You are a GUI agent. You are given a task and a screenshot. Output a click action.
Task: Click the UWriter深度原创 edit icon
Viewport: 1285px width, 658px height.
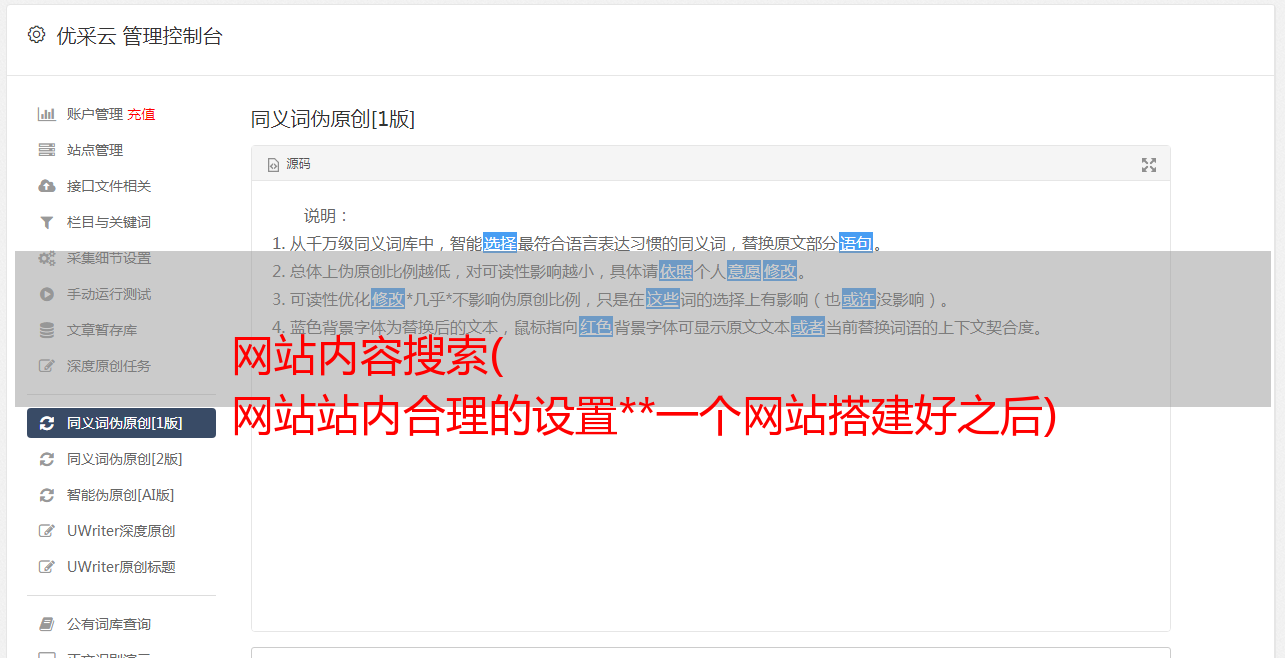(x=46, y=531)
